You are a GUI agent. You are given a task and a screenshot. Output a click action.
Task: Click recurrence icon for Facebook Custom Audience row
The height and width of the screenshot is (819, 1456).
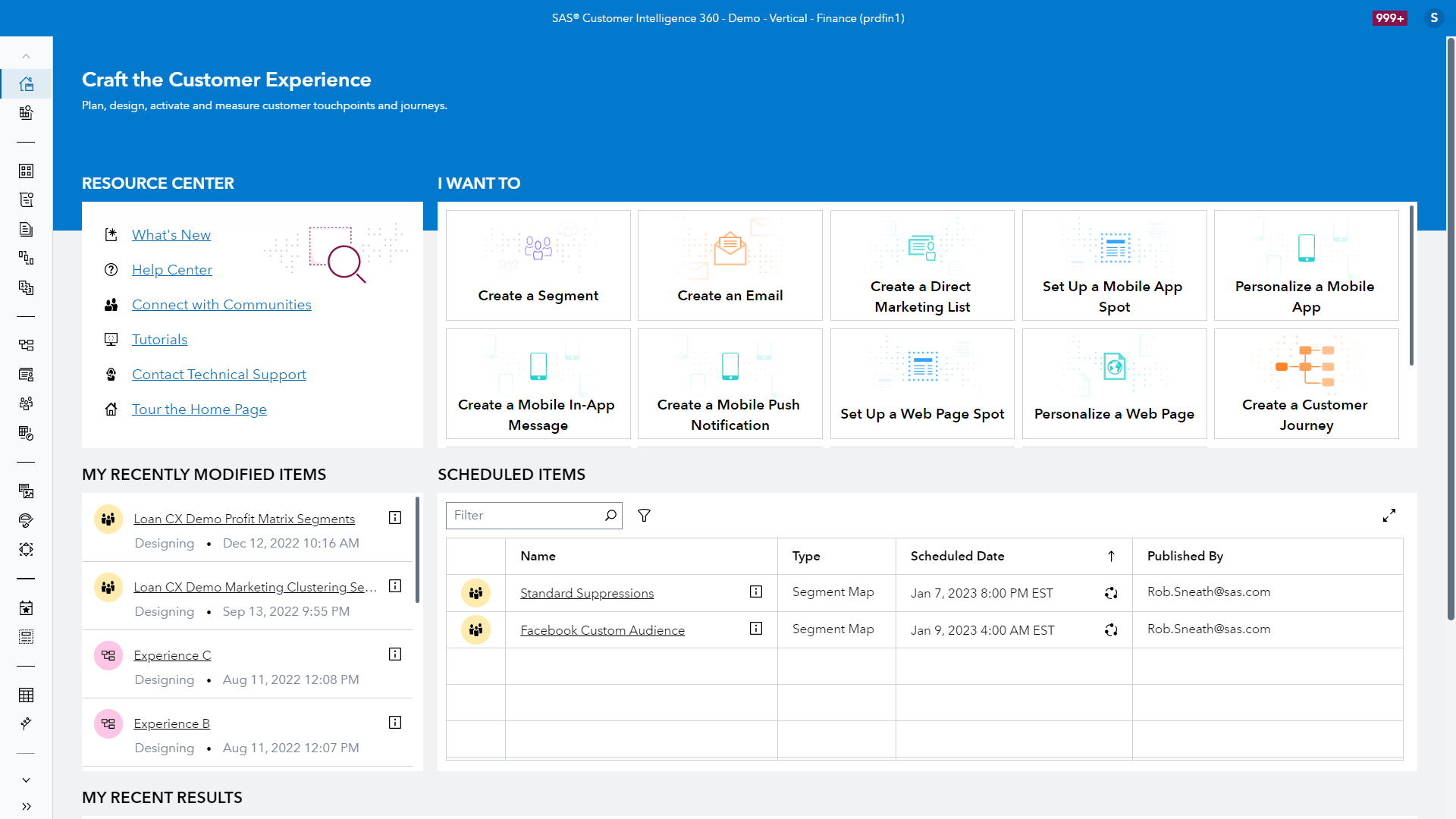pyautogui.click(x=1111, y=630)
